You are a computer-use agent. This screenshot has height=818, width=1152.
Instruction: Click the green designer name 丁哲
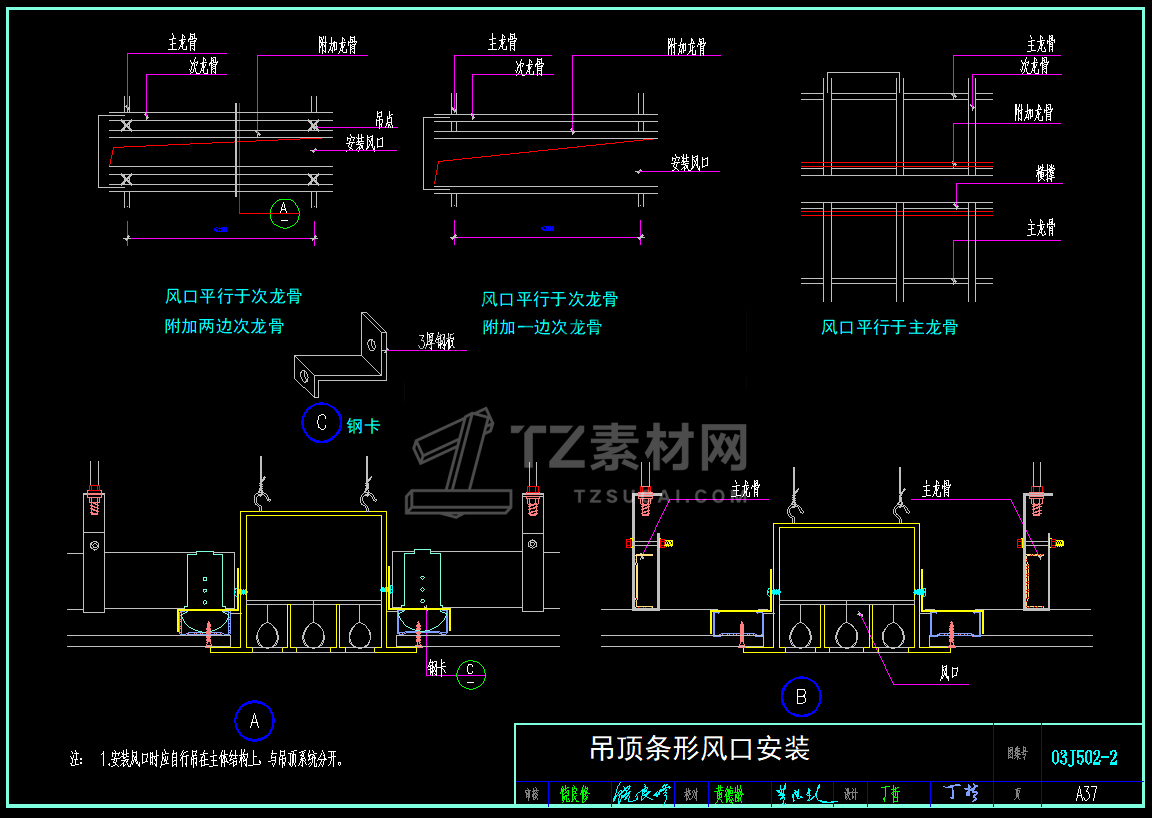coord(890,794)
